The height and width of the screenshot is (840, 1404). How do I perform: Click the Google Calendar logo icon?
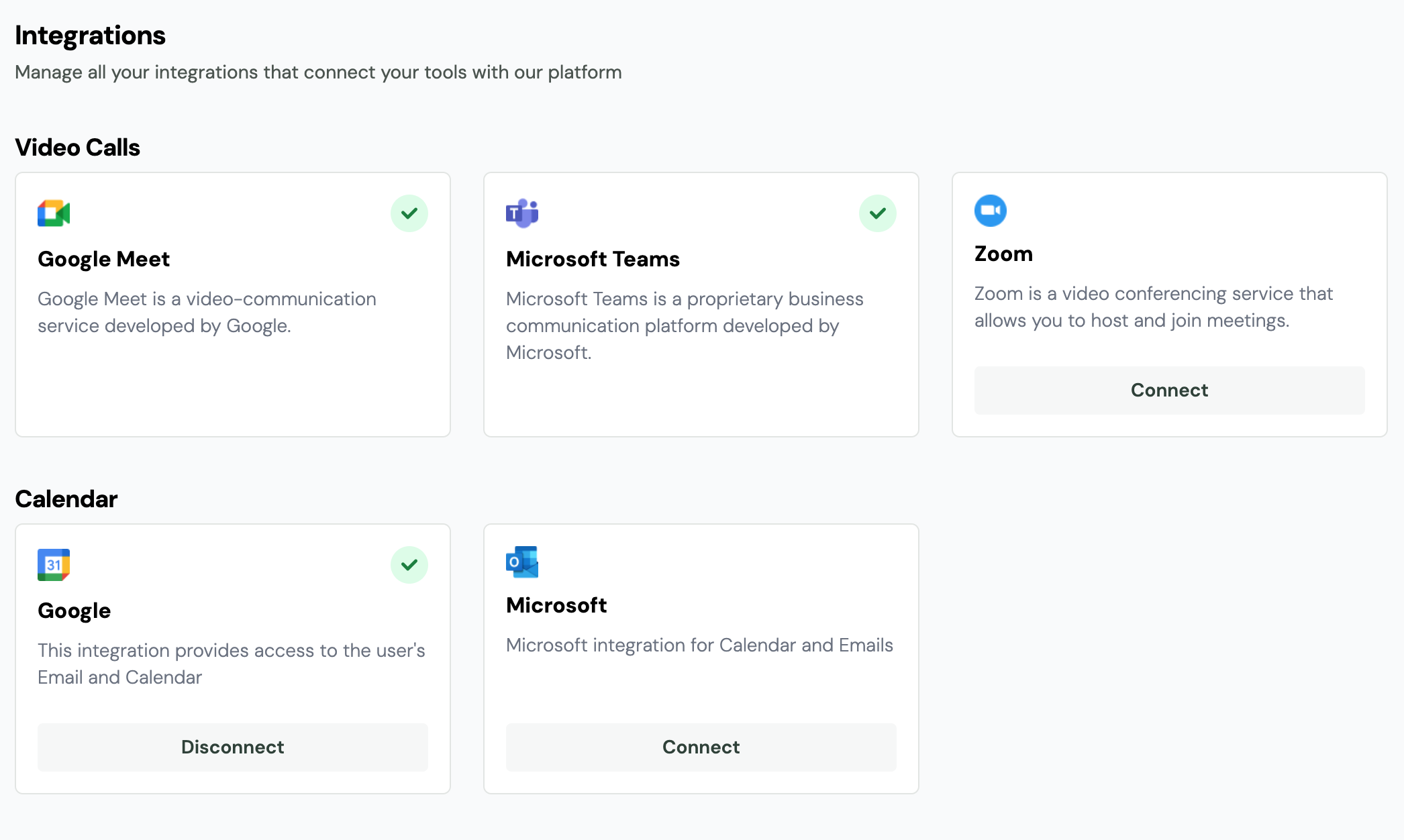pyautogui.click(x=54, y=565)
